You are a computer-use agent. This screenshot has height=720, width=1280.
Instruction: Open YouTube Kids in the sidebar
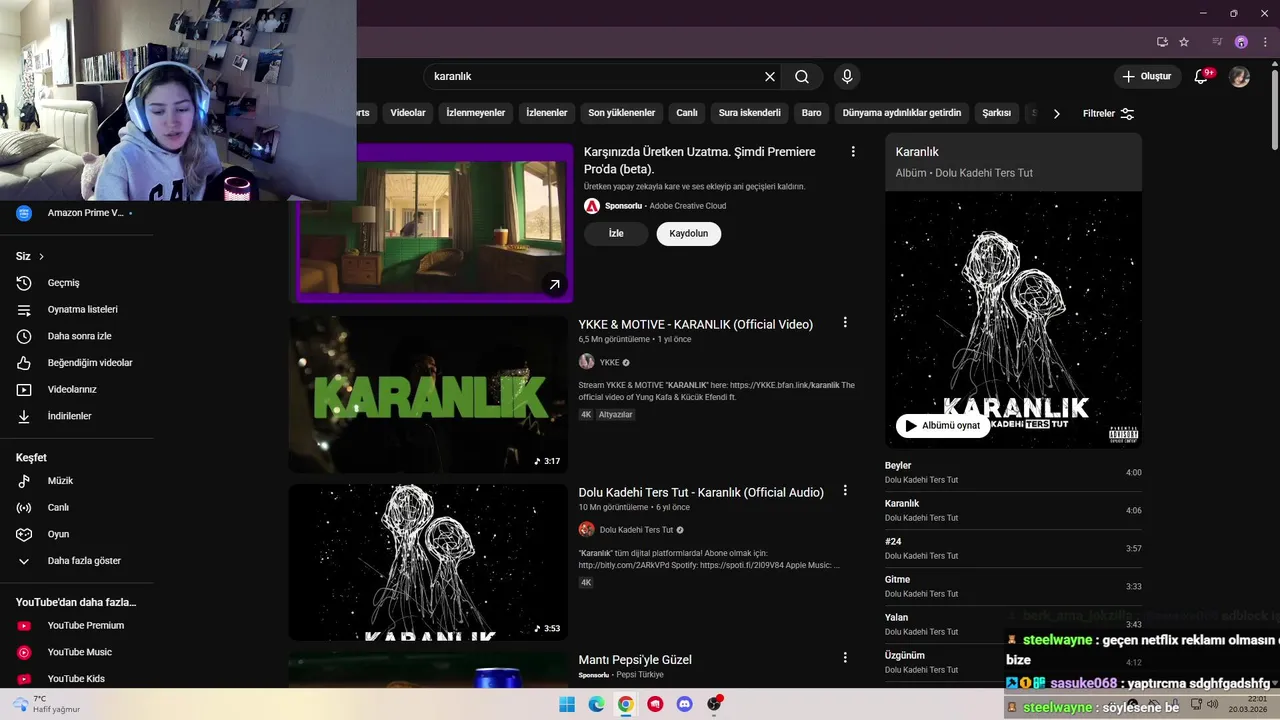[x=77, y=679]
